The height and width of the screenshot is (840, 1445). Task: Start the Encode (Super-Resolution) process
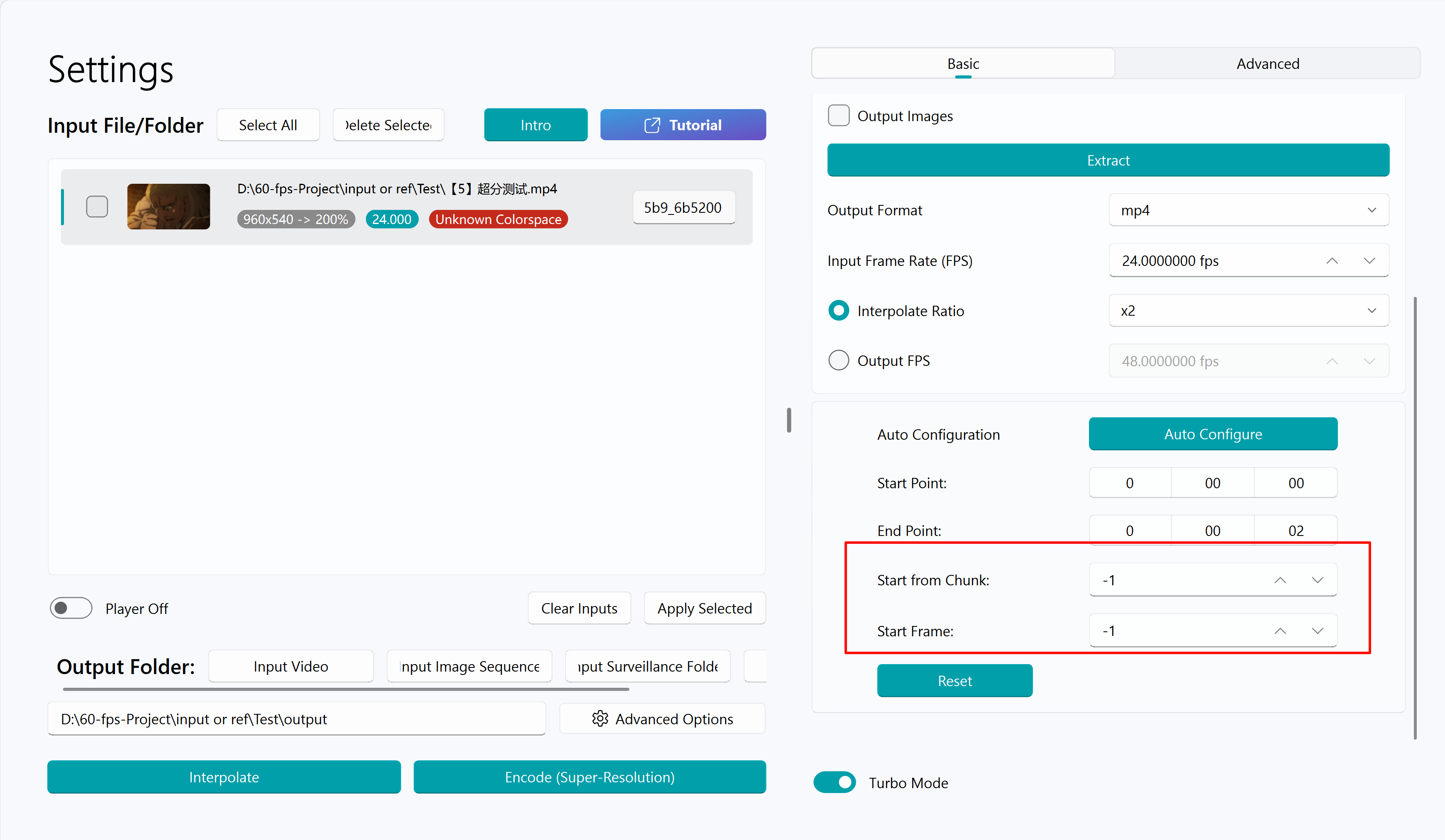[589, 777]
